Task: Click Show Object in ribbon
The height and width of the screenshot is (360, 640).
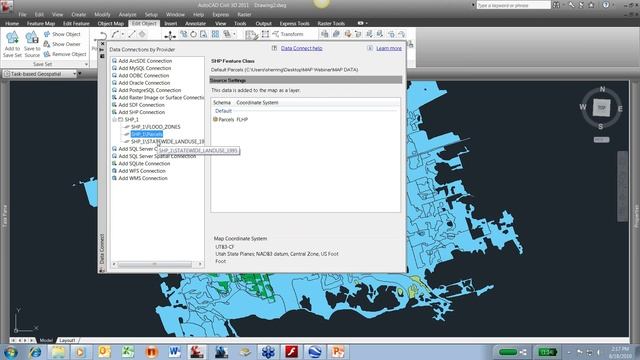Action: 62,34
